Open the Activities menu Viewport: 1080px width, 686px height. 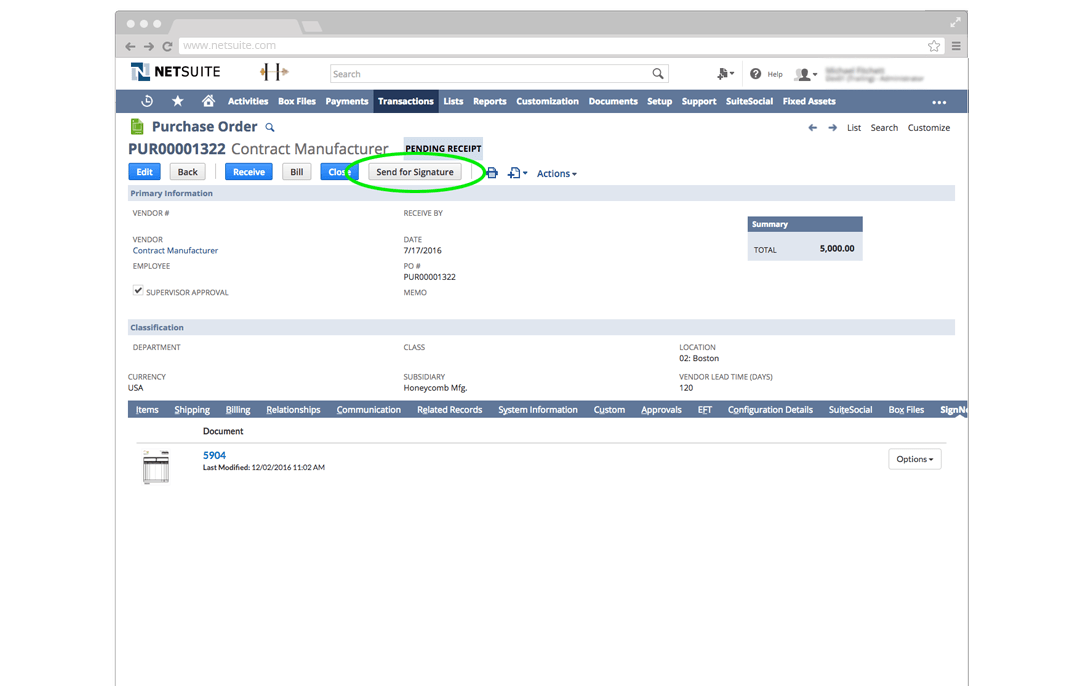248,101
